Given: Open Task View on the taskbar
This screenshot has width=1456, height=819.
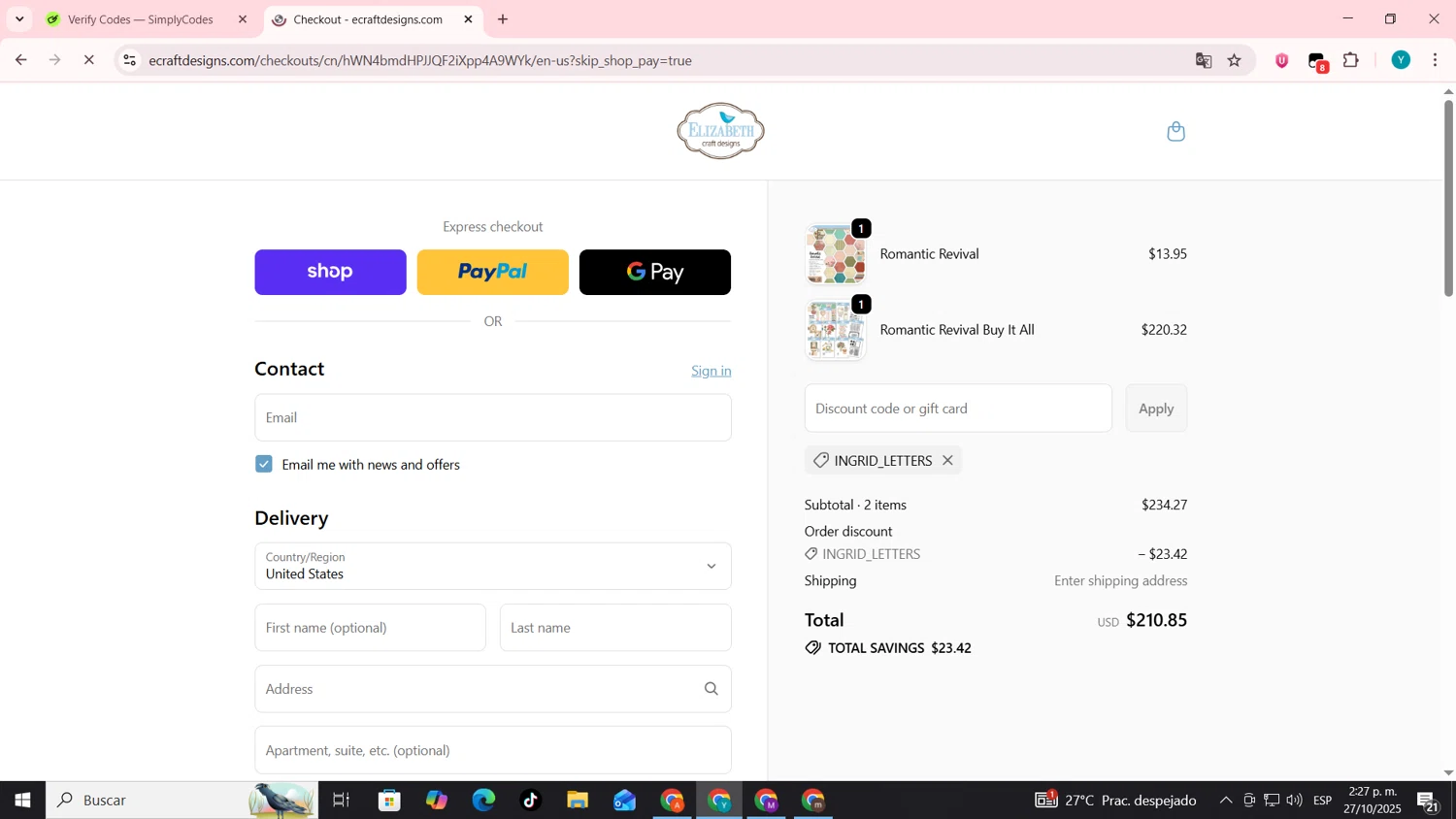Looking at the screenshot, I should [341, 801].
